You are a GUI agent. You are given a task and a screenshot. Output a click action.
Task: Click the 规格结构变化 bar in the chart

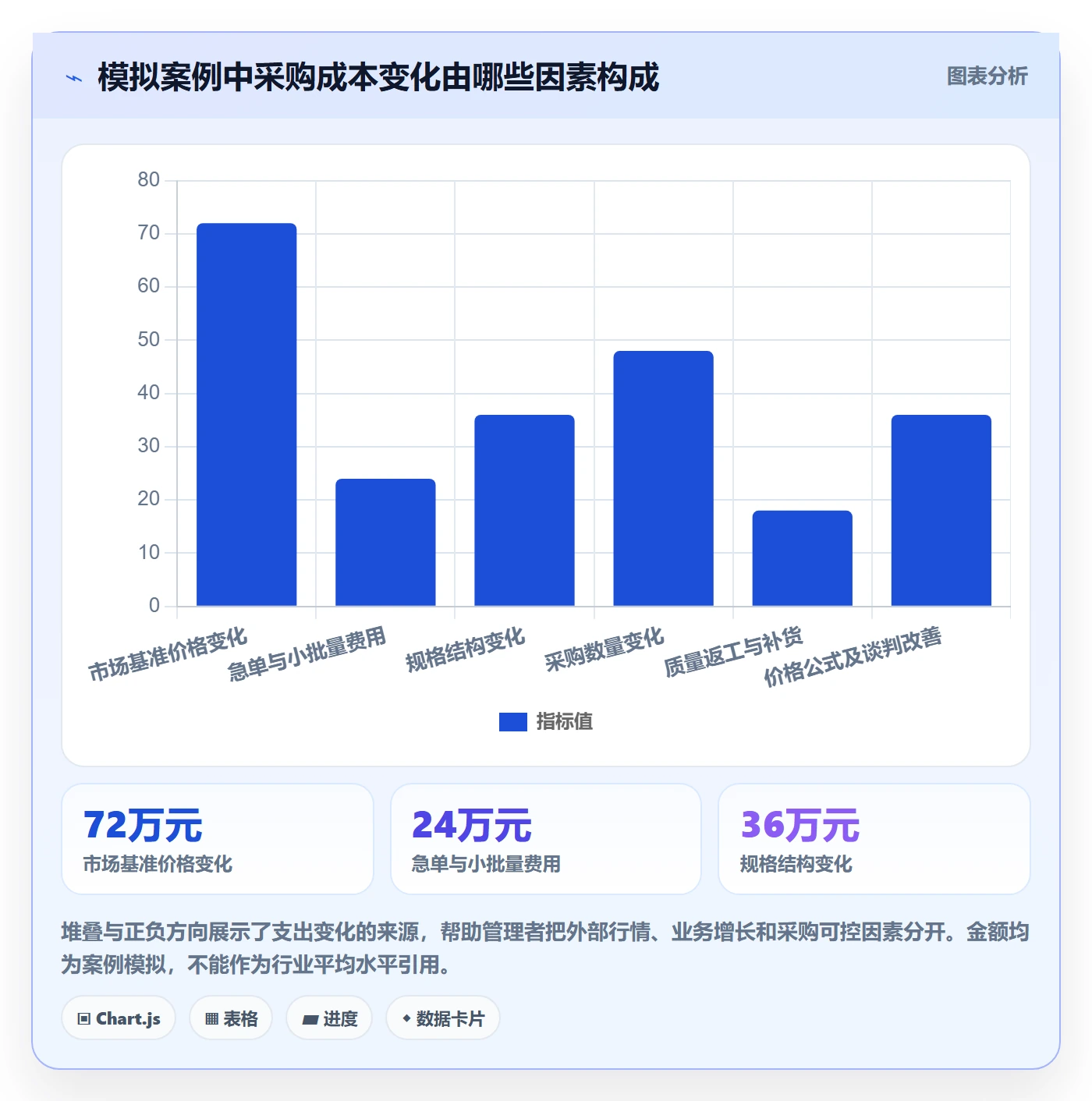[524, 510]
